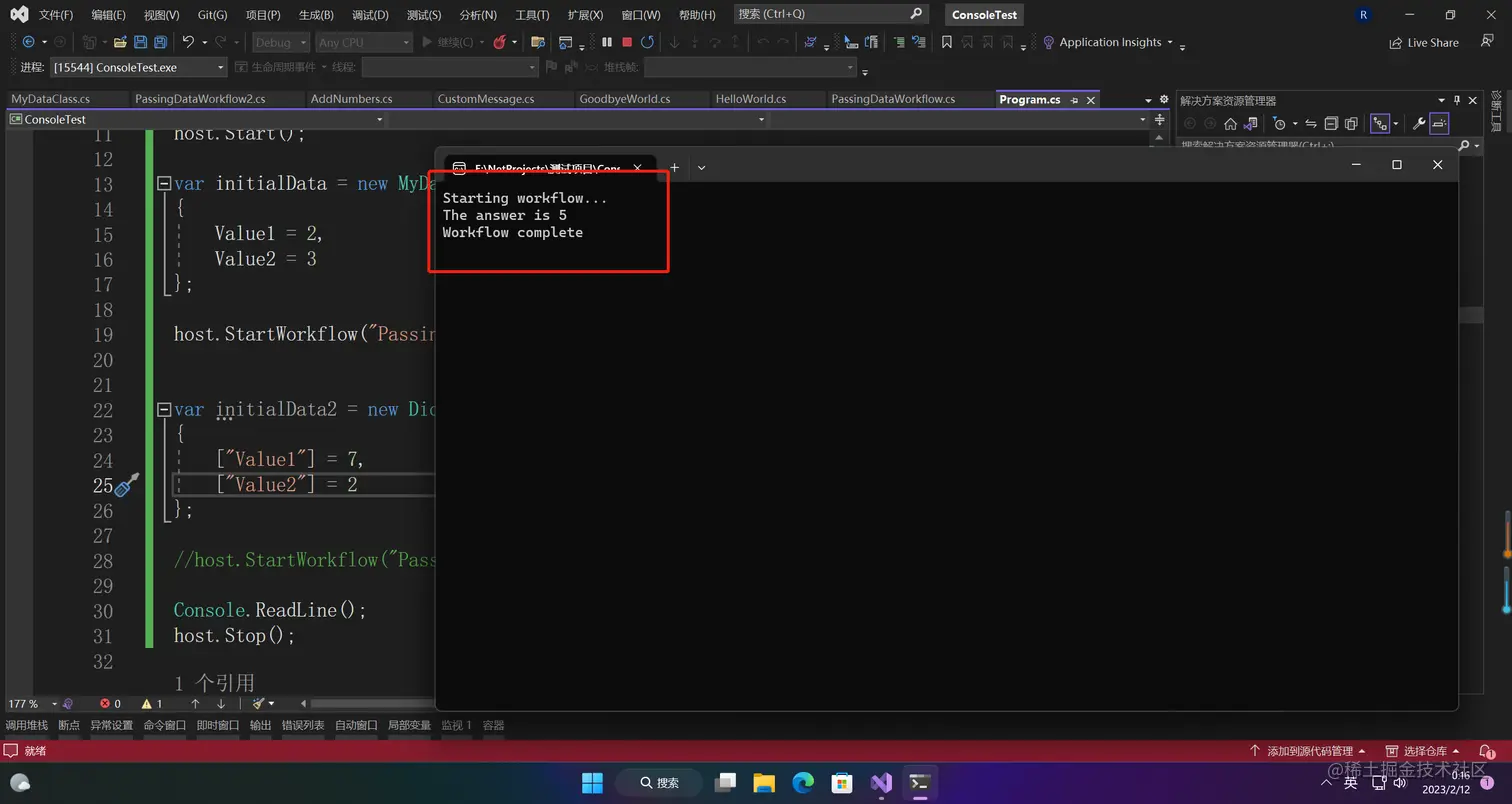
Task: Click the warning count indicator showing 1
Action: (152, 704)
